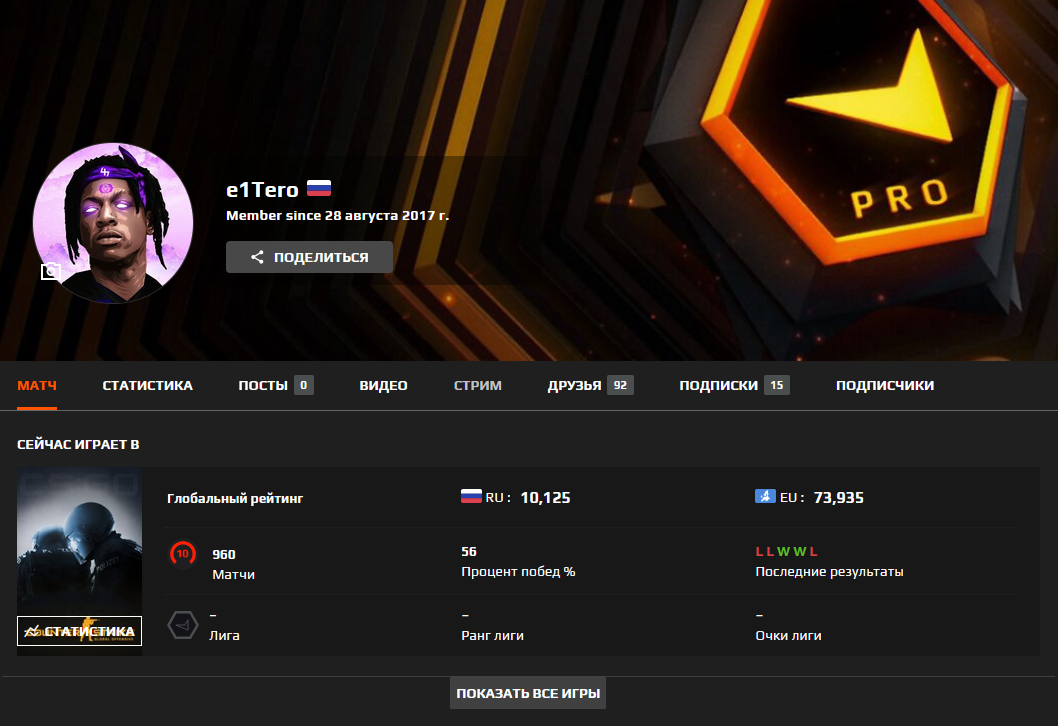Open the Матч tab
The height and width of the screenshot is (726, 1058).
pos(37,385)
